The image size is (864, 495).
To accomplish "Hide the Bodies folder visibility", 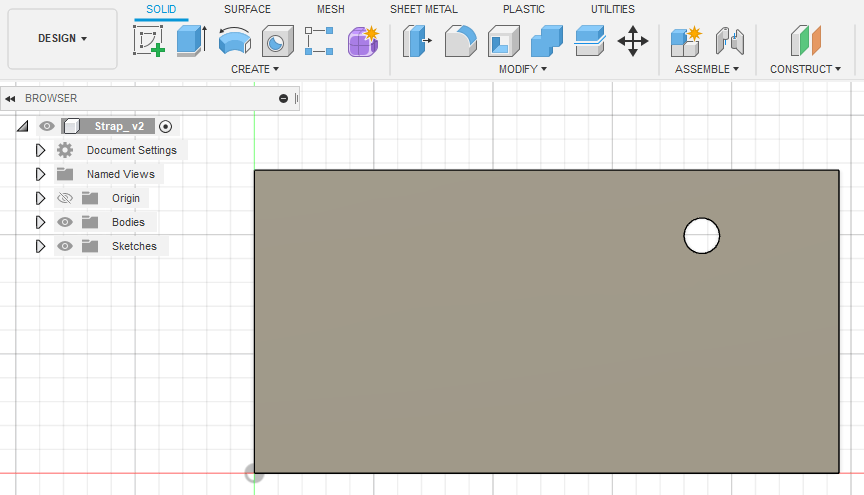I will (65, 222).
